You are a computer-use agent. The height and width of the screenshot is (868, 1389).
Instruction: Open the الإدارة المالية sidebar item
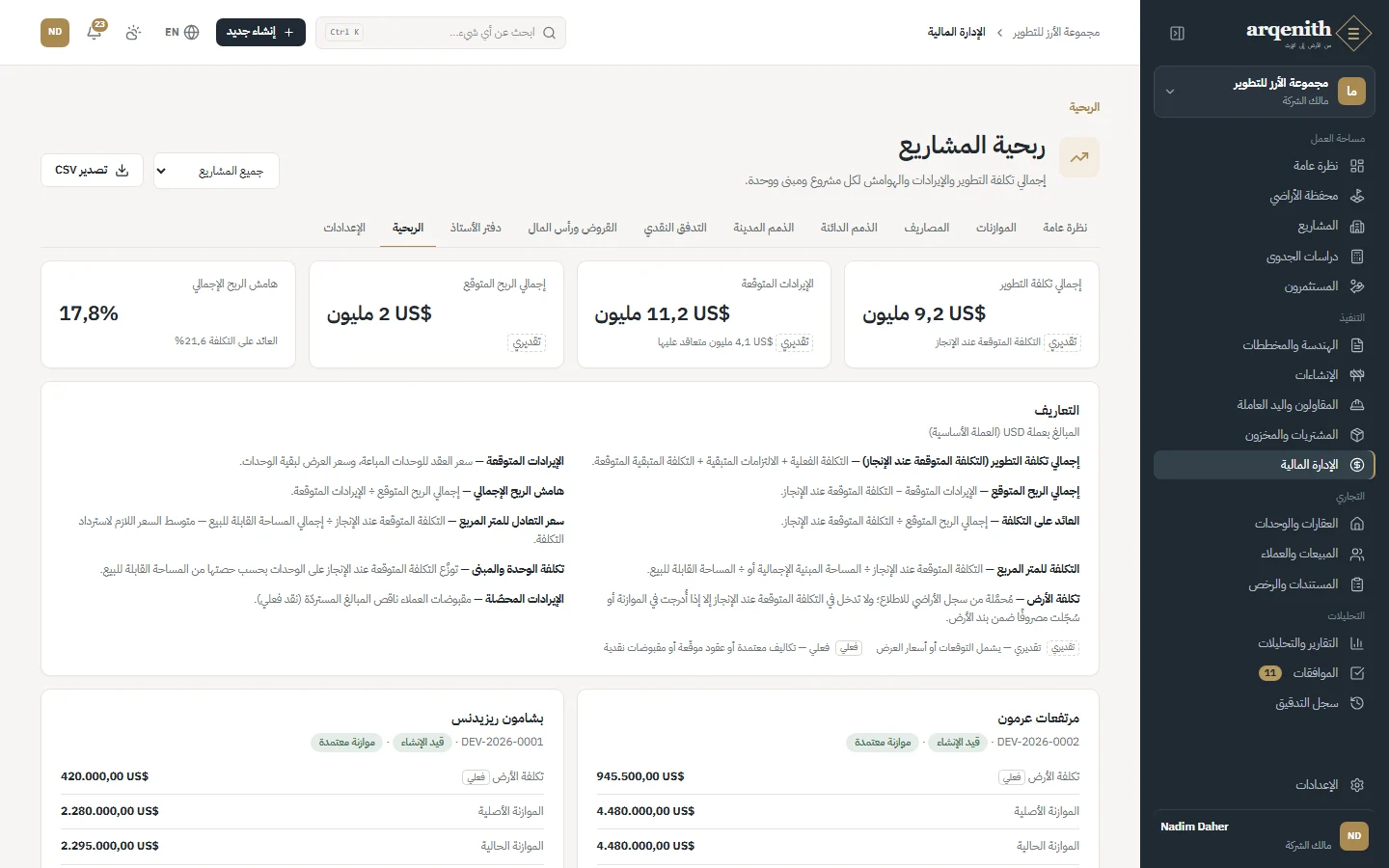(x=1265, y=465)
